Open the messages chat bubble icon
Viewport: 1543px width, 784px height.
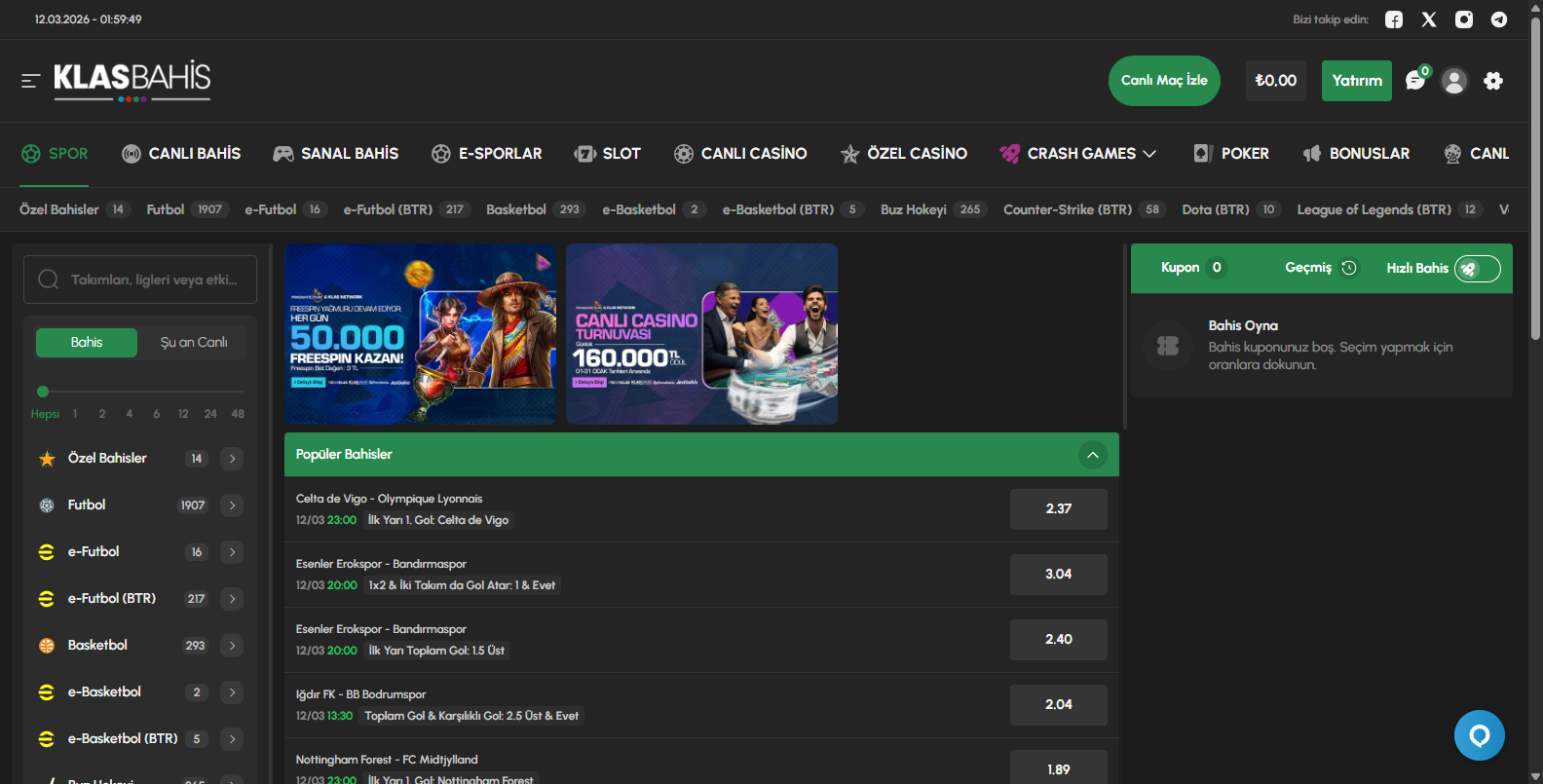(1415, 81)
